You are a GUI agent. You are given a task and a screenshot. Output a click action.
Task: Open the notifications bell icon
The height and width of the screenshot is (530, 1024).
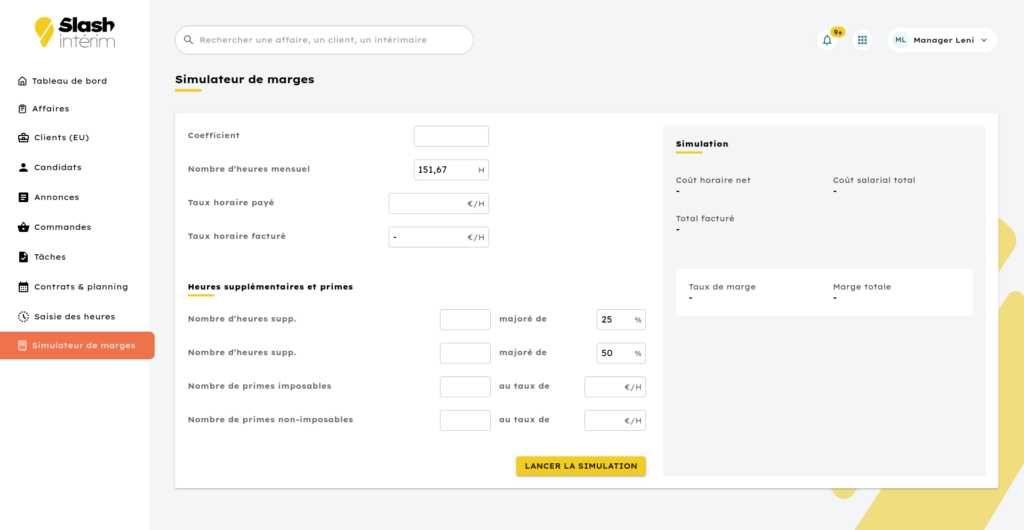click(827, 40)
